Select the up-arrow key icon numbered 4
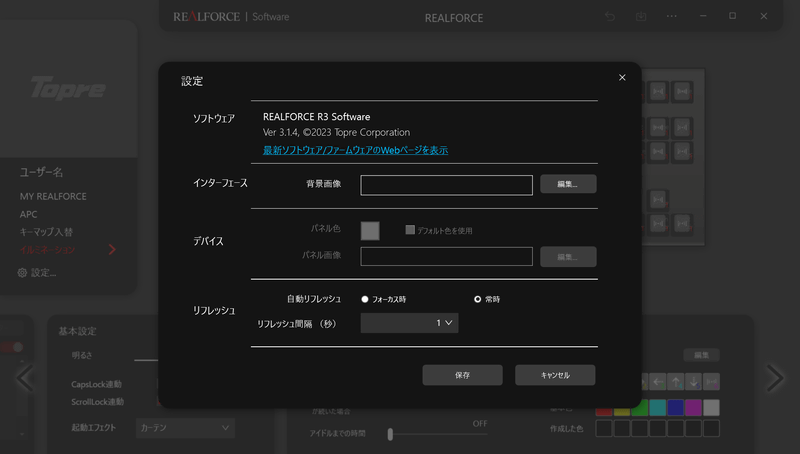Screen dimensions: 800x454 676,382
